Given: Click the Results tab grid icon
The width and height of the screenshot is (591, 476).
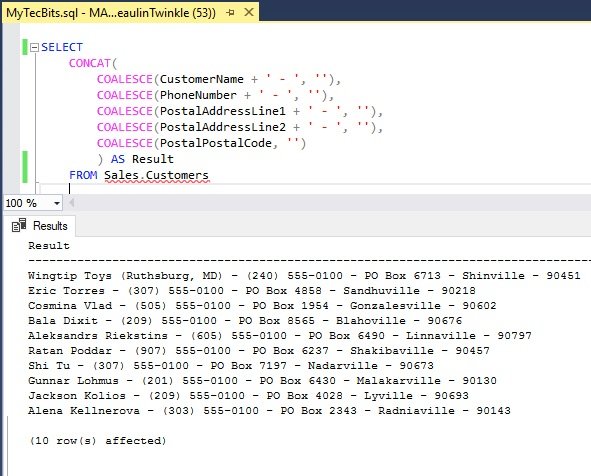Looking at the screenshot, I should tap(19, 225).
